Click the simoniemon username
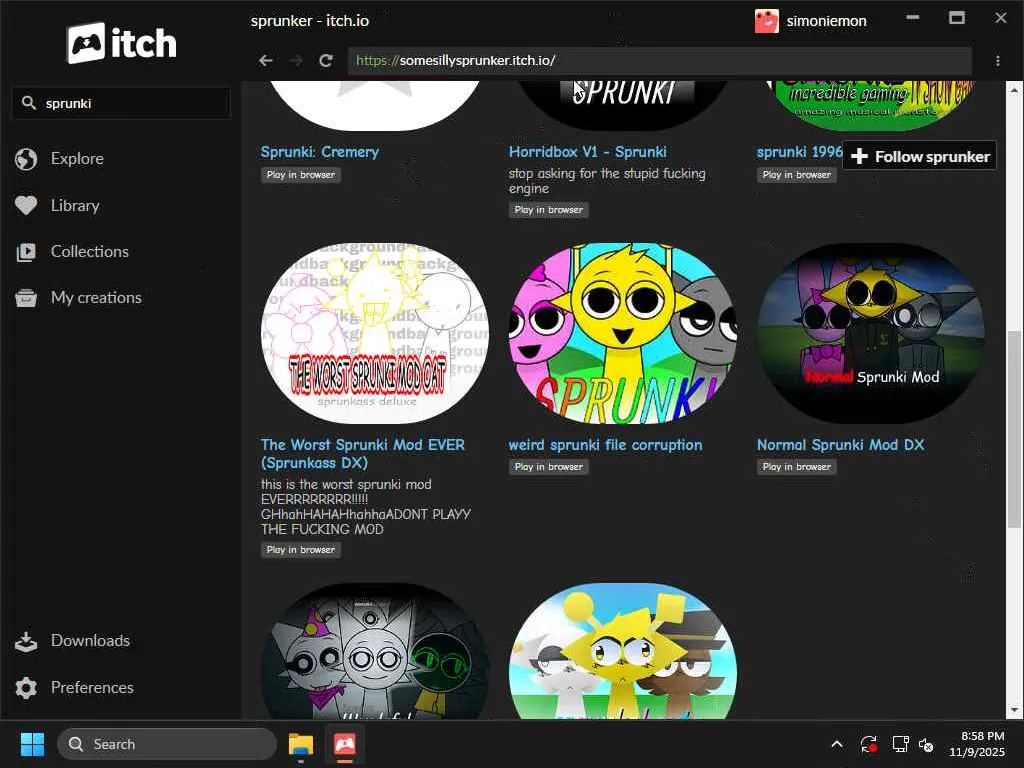This screenshot has width=1024, height=768. [x=826, y=21]
